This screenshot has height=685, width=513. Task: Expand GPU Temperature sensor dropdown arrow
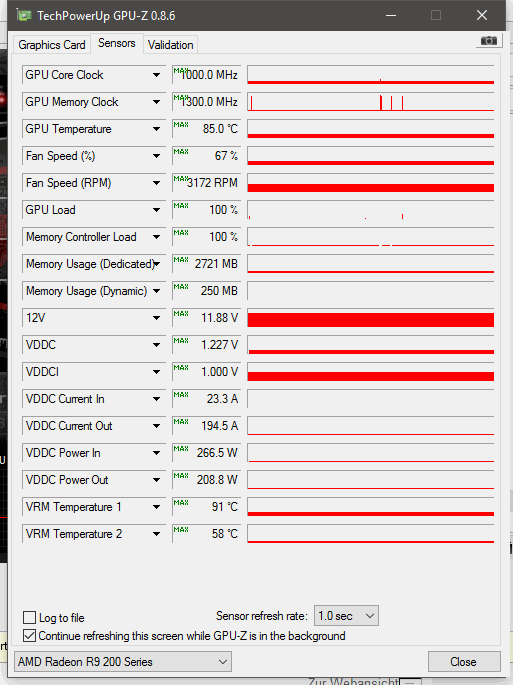tap(156, 129)
